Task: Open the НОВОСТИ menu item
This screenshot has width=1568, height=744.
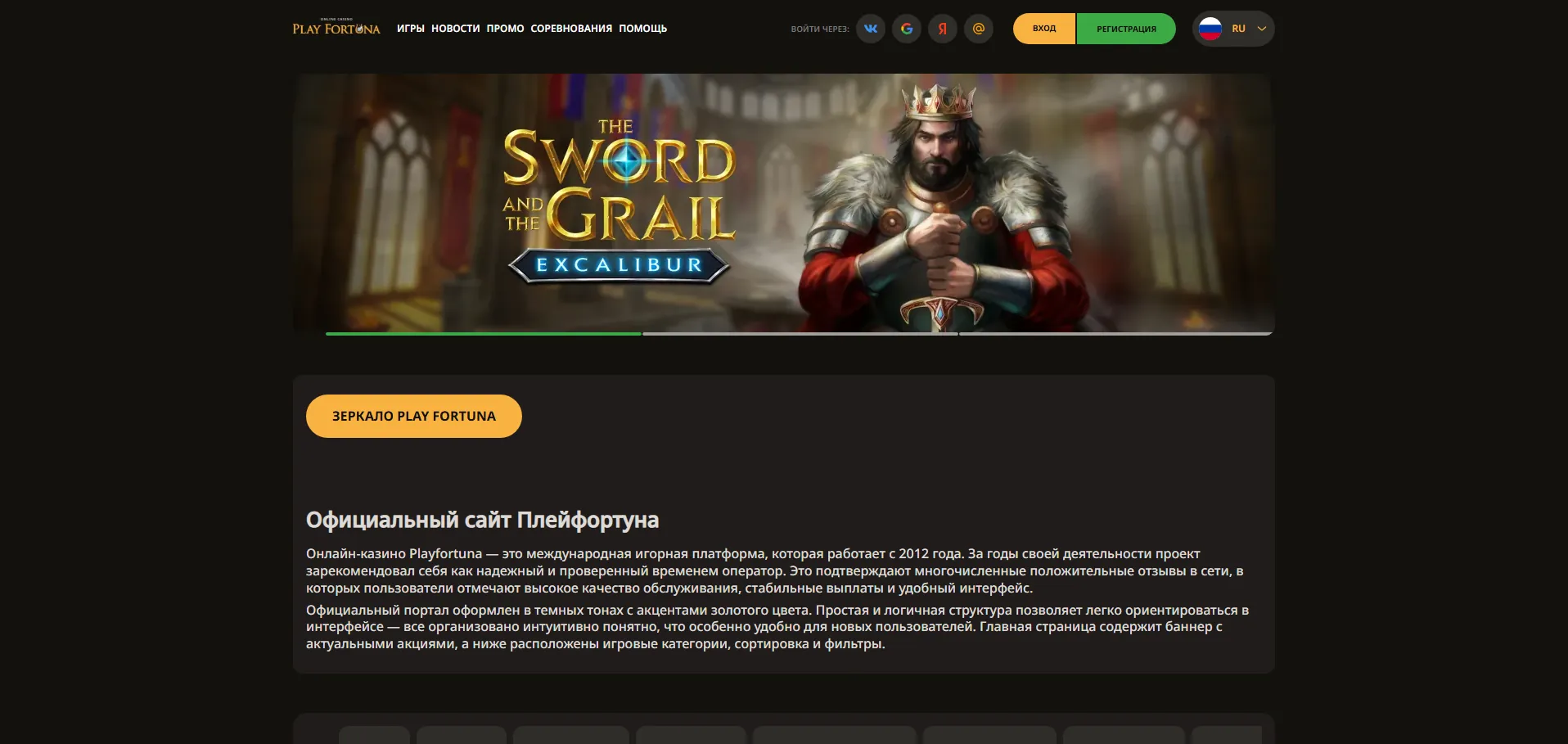Action: coord(456,29)
